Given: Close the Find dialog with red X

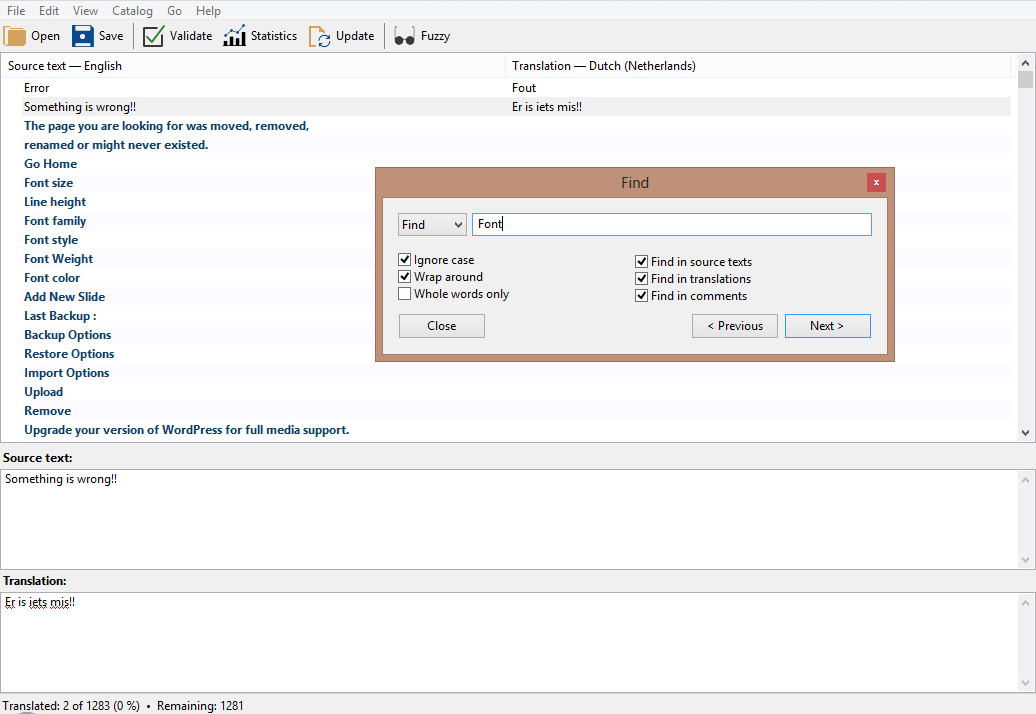Looking at the screenshot, I should coord(876,182).
